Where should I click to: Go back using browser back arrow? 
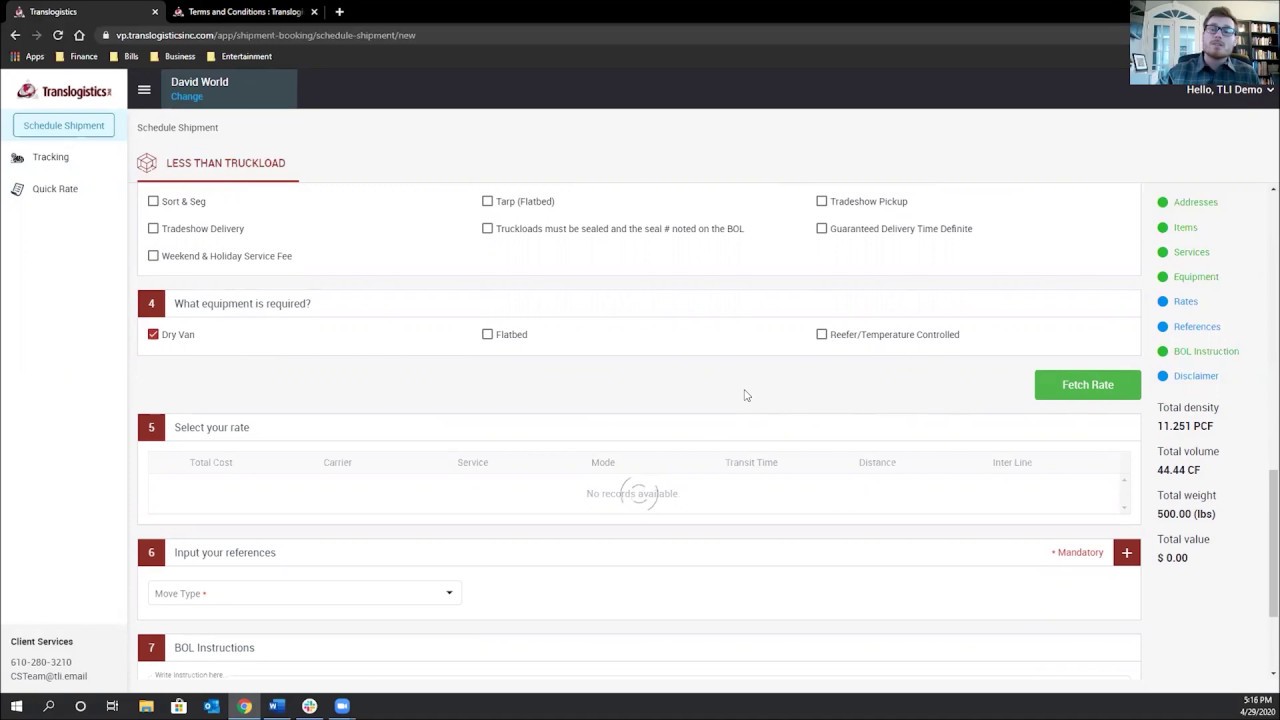(x=15, y=35)
